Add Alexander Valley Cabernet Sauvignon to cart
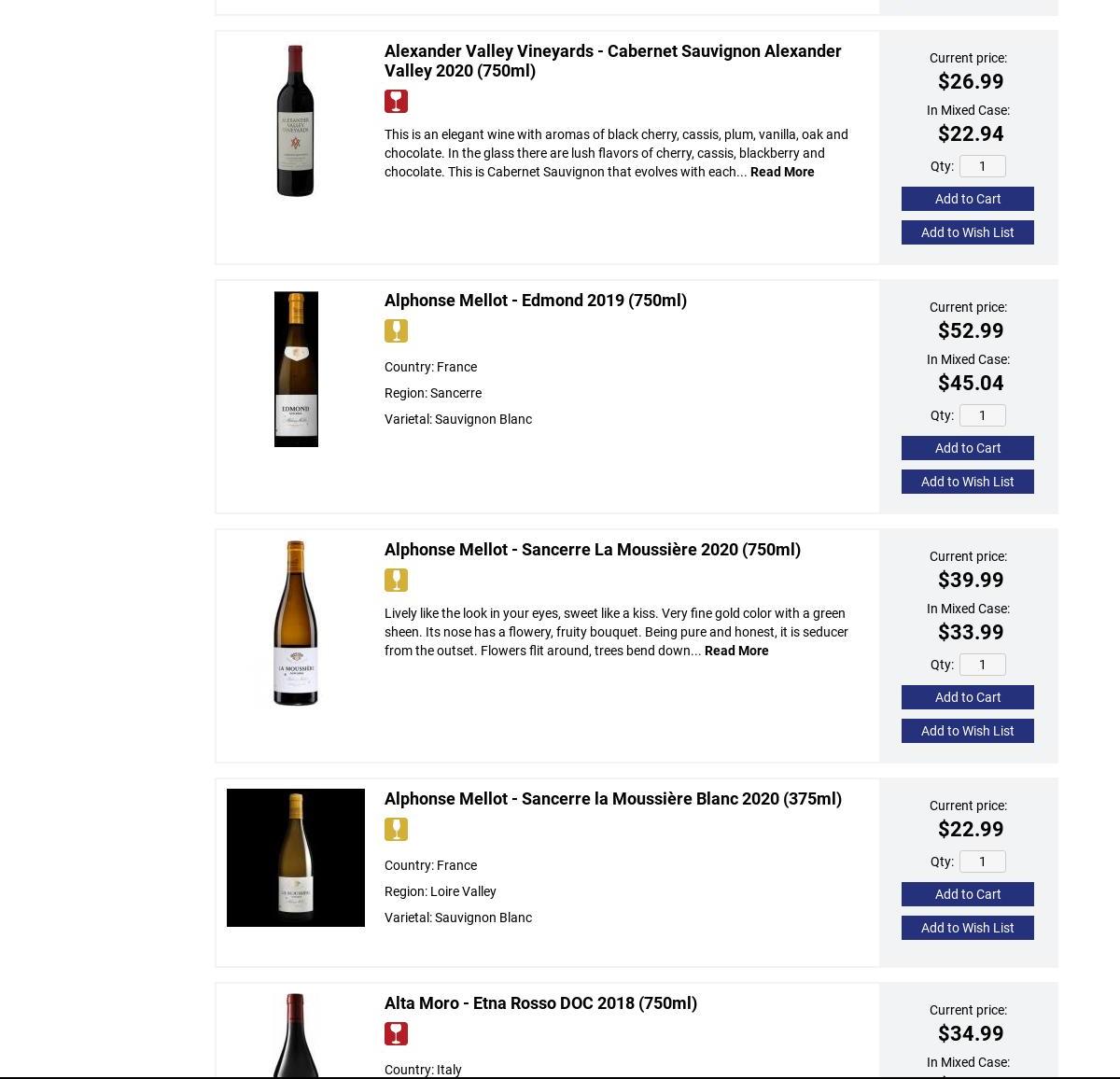 (967, 199)
